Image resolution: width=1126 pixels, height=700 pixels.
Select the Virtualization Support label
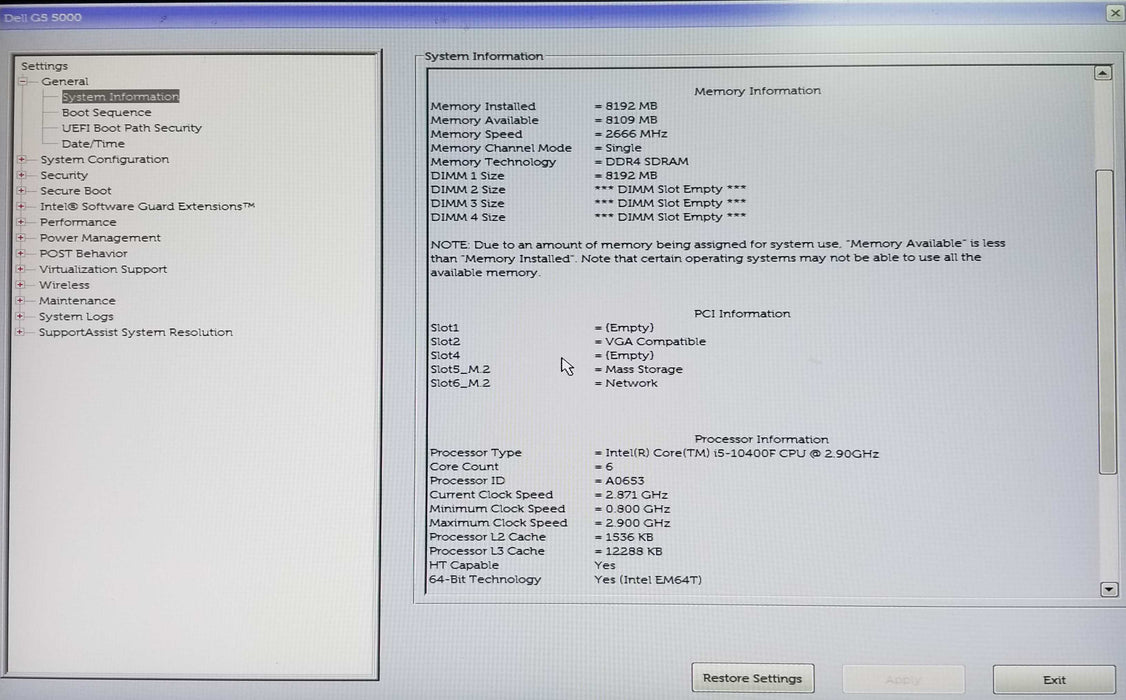pyautogui.click(x=103, y=269)
